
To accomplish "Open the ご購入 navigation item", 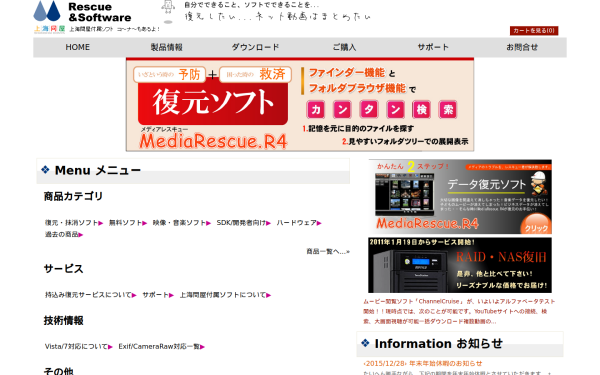I will (x=344, y=47).
